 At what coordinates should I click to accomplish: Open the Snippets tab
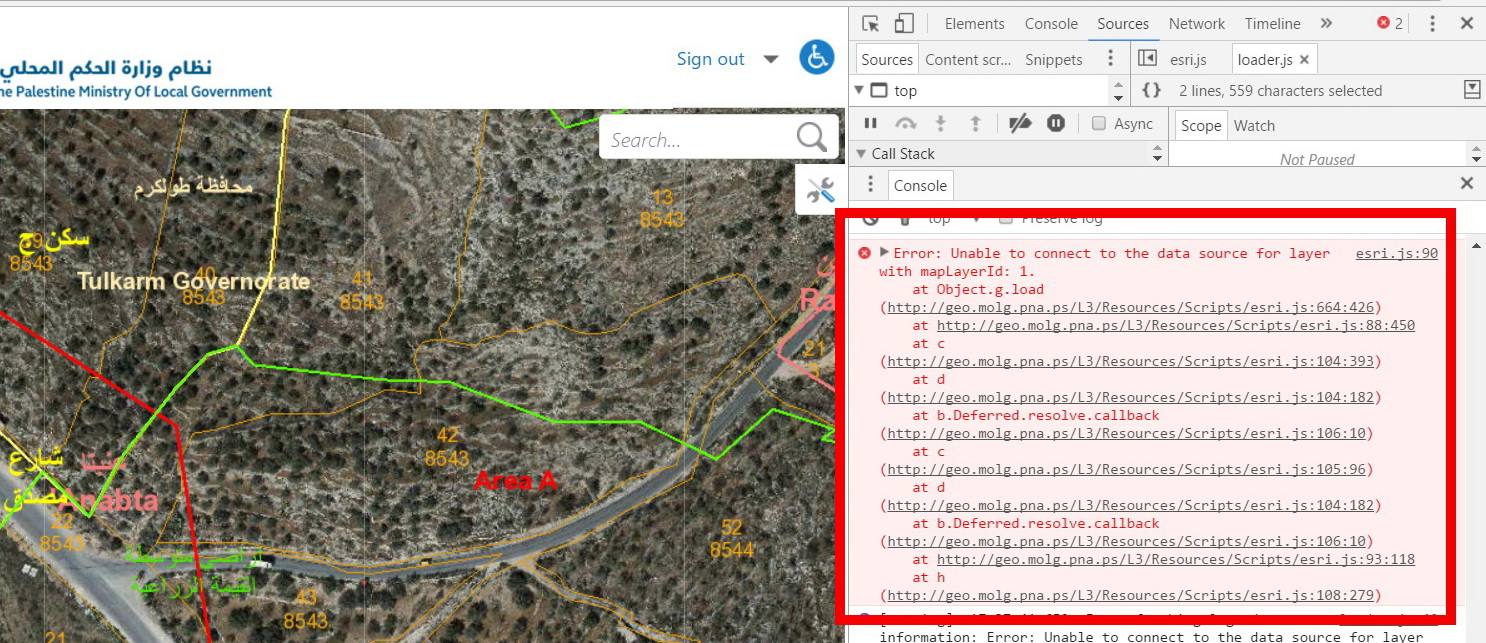point(1054,60)
